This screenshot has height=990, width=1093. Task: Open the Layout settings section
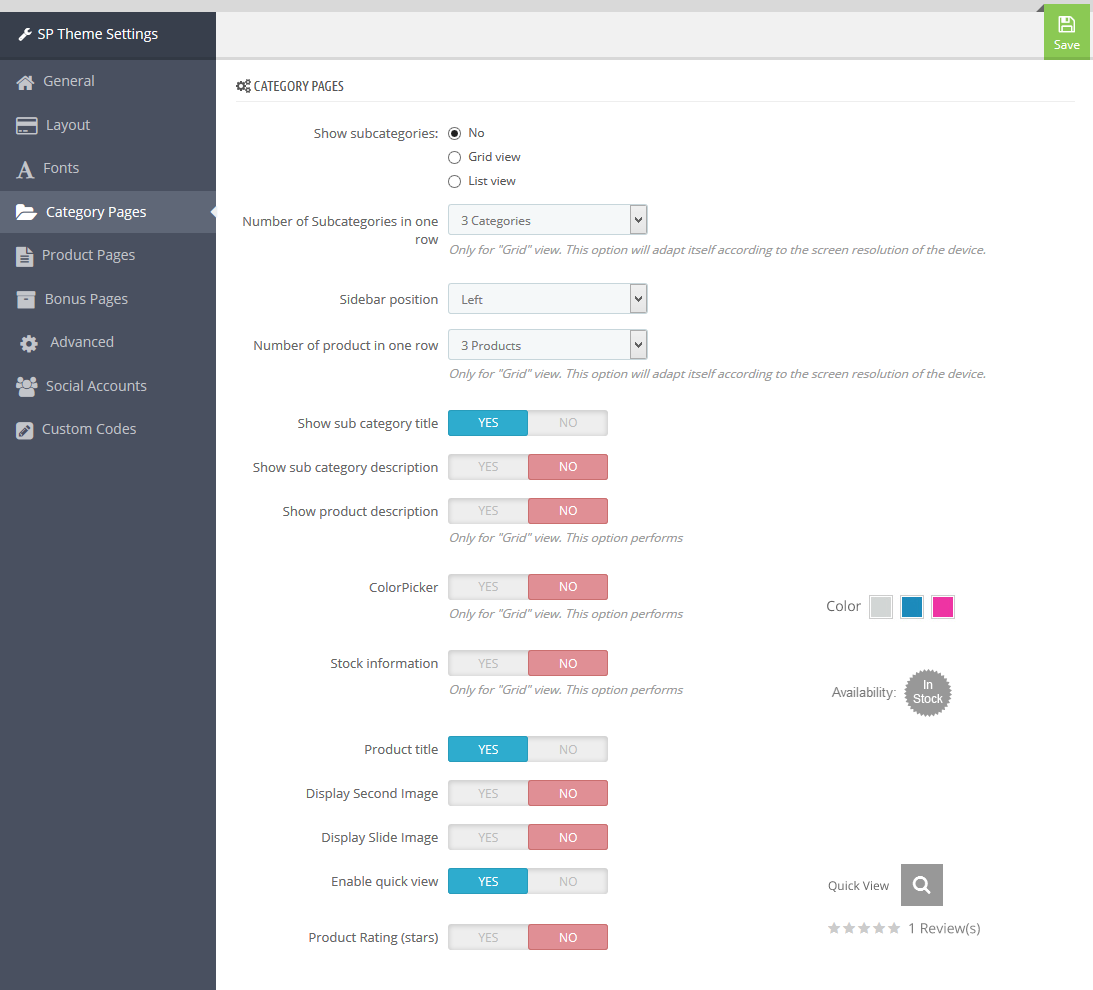[108, 125]
